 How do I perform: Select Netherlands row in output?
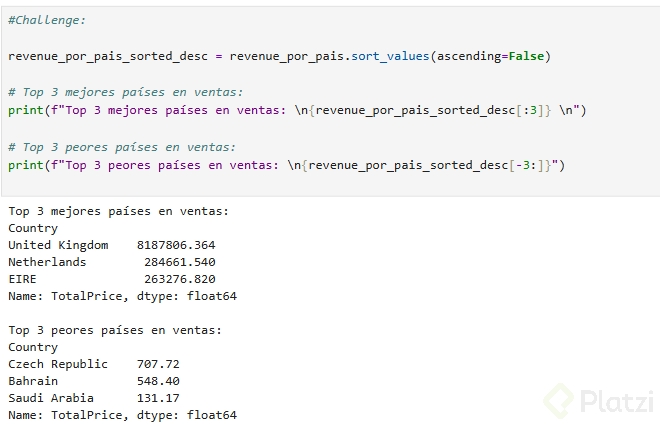point(46,262)
